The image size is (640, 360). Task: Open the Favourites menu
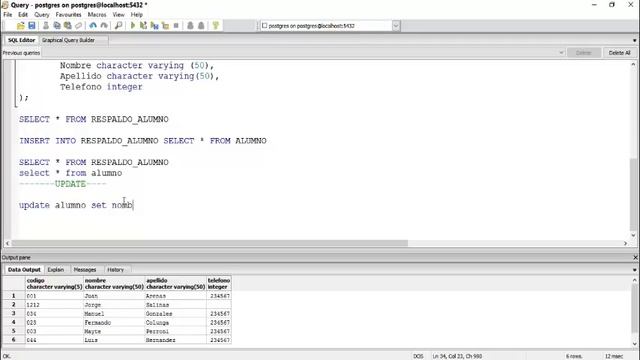click(69, 14)
